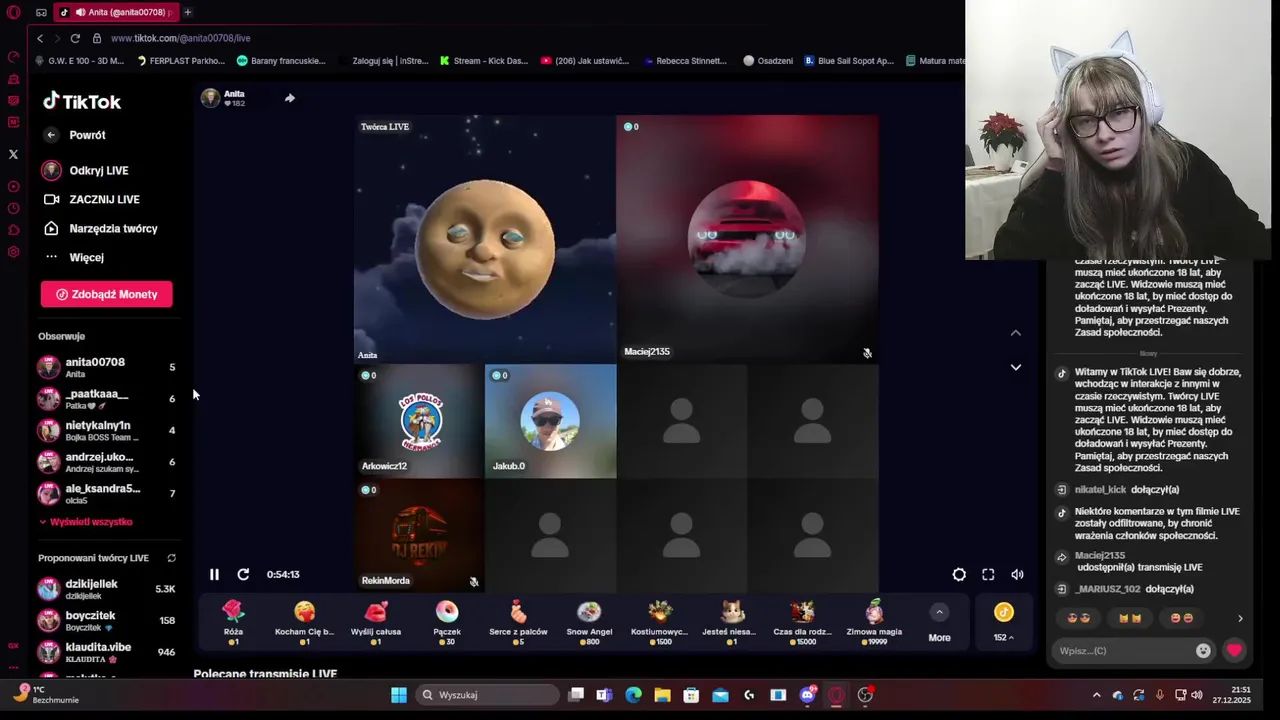This screenshot has height=720, width=1280.
Task: Click the Anita host moon avatar tile
Action: [x=485, y=238]
